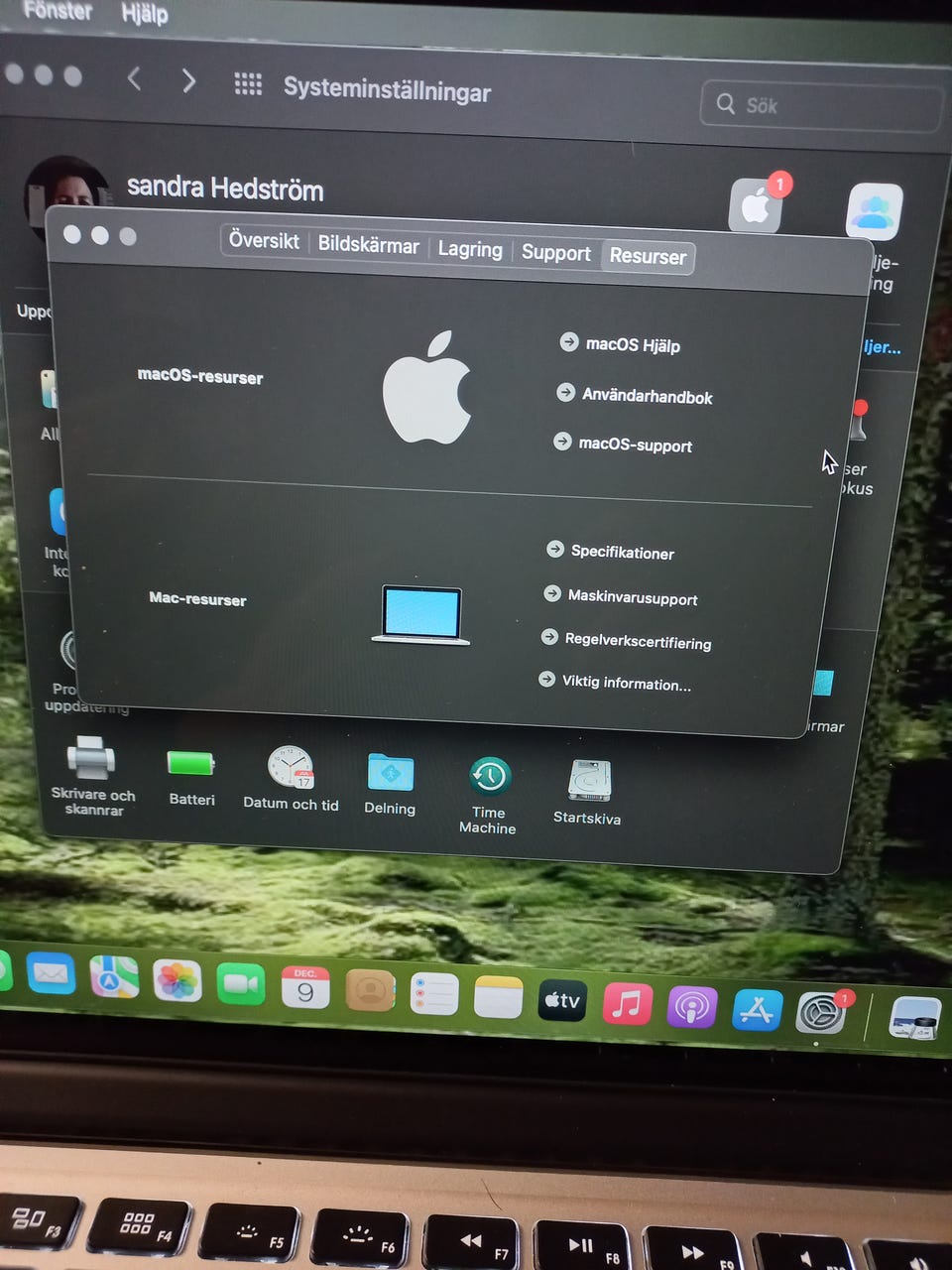Click the sandra Hedström account name
The width and height of the screenshot is (952, 1270).
tap(225, 188)
